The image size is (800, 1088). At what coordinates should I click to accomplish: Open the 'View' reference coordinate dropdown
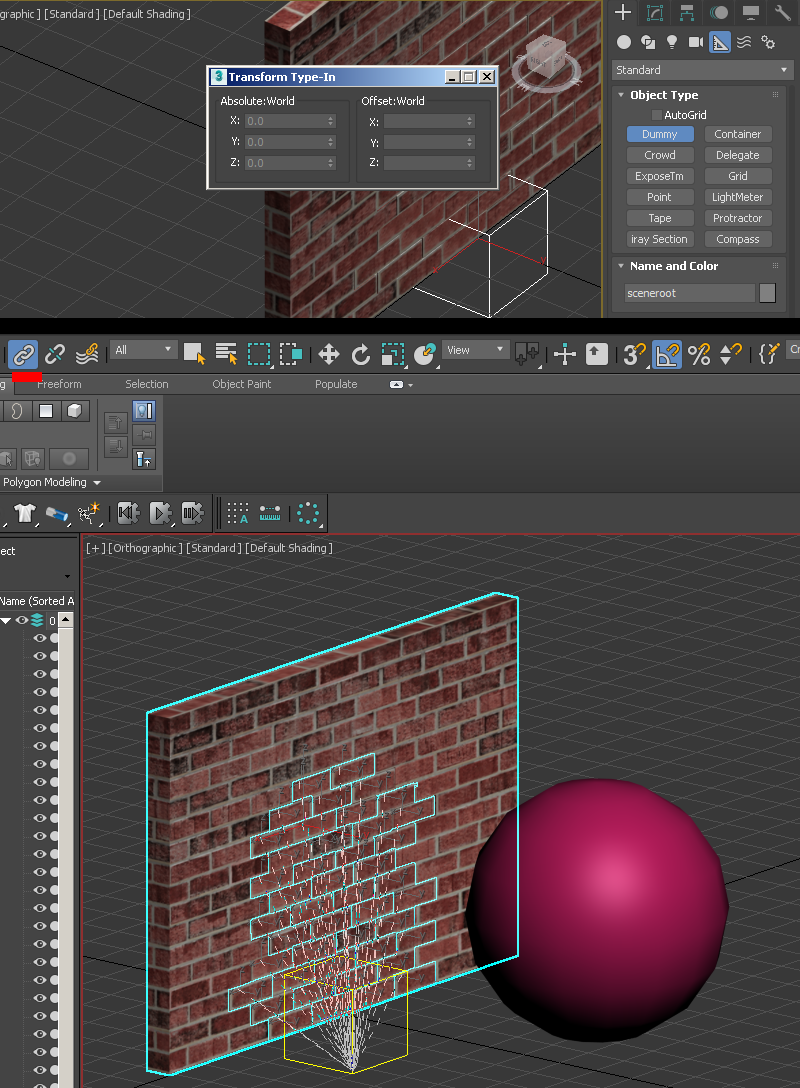click(475, 350)
